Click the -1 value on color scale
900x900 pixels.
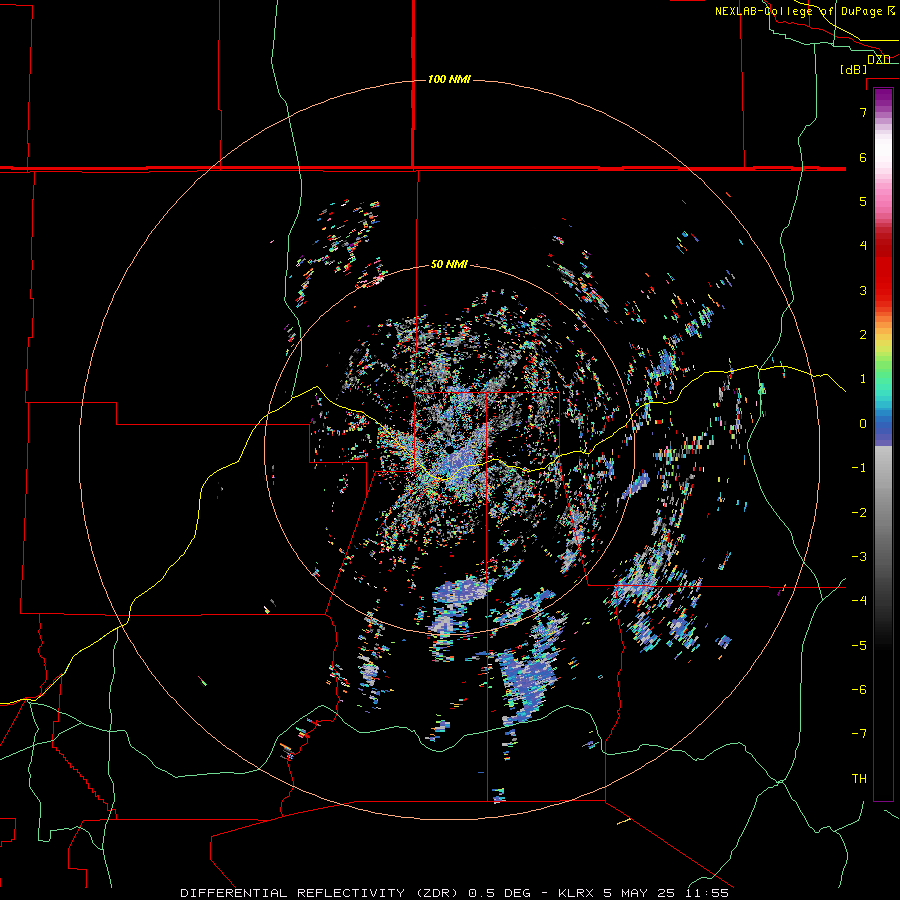[859, 468]
